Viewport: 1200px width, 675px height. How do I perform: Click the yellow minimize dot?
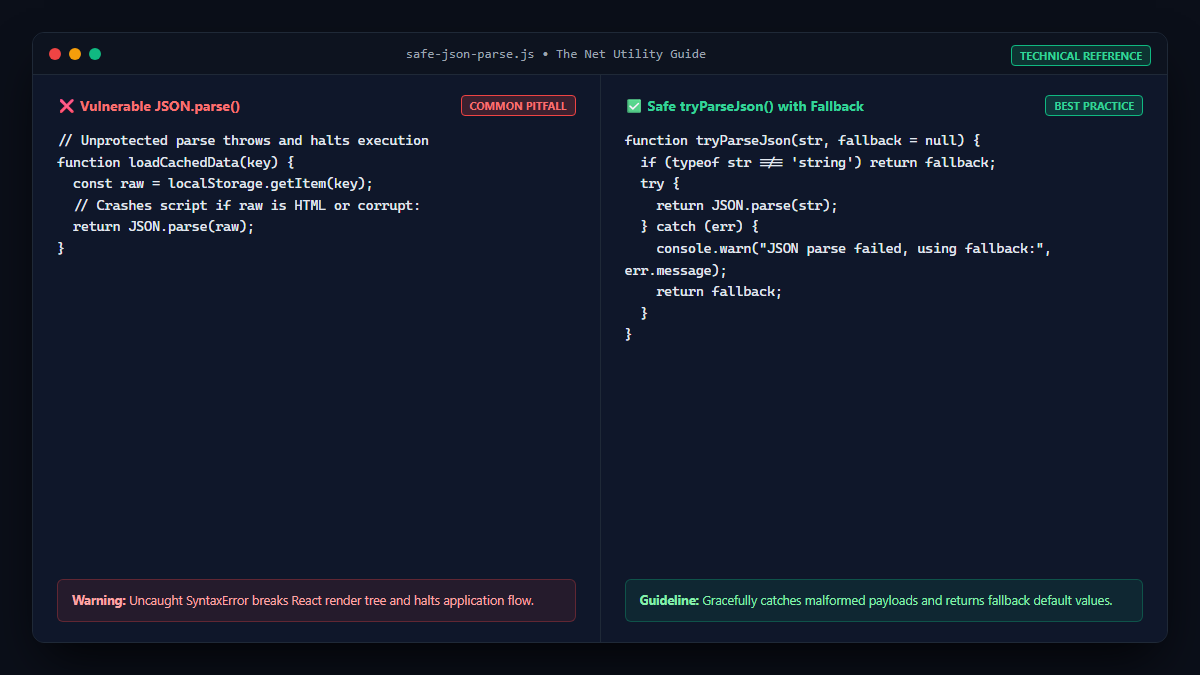pyautogui.click(x=75, y=54)
